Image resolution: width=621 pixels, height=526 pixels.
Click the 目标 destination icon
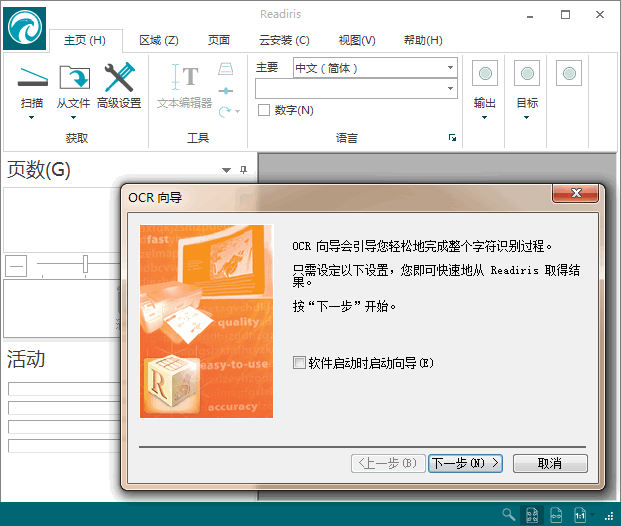click(527, 73)
